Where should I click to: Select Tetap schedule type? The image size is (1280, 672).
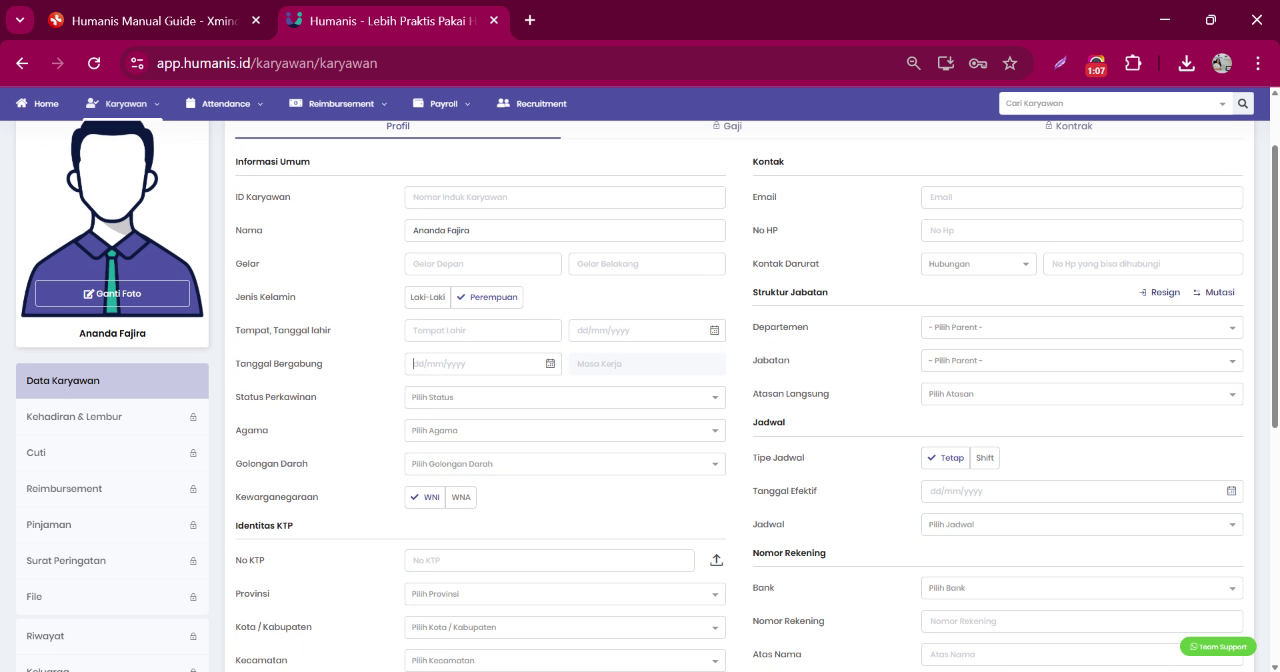(946, 458)
